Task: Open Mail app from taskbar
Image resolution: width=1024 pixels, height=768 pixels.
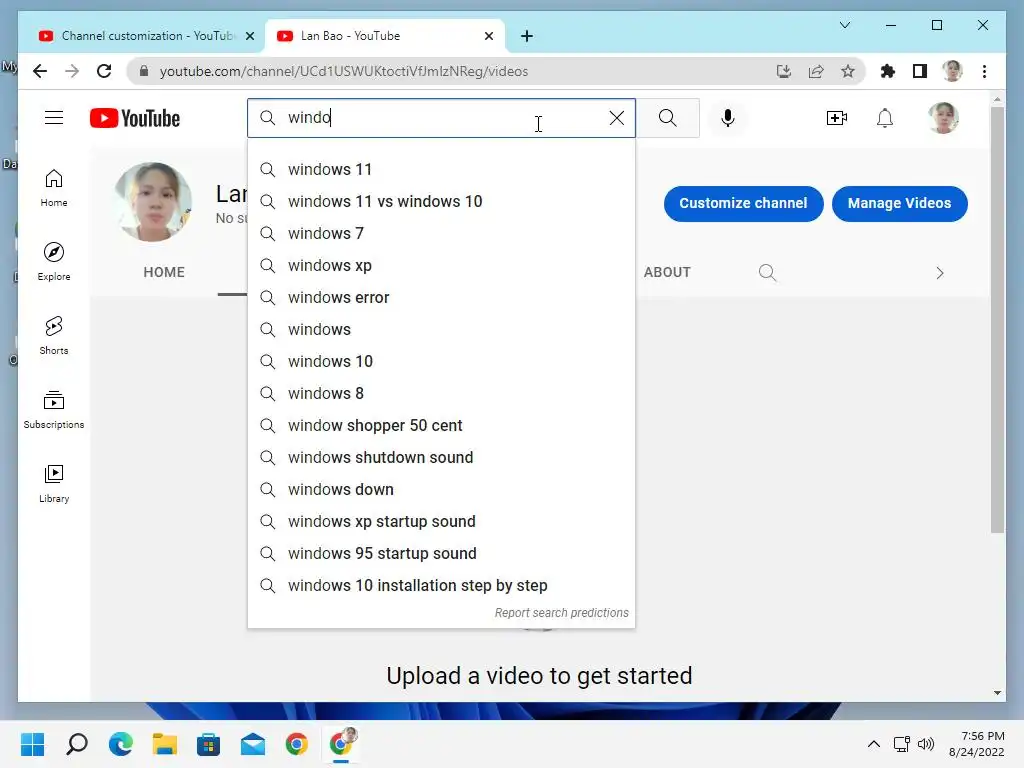Action: 253,744
